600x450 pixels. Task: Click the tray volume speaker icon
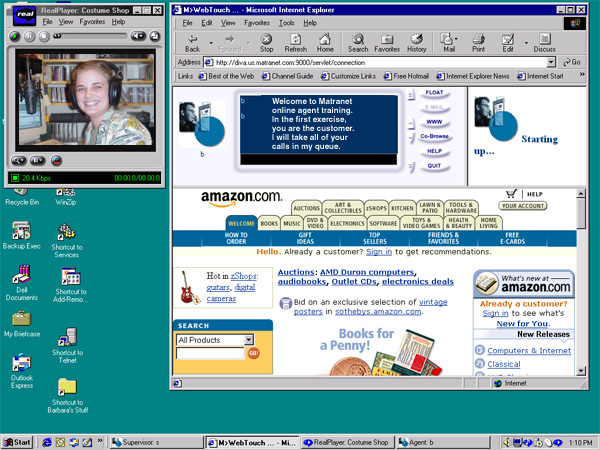506,442
